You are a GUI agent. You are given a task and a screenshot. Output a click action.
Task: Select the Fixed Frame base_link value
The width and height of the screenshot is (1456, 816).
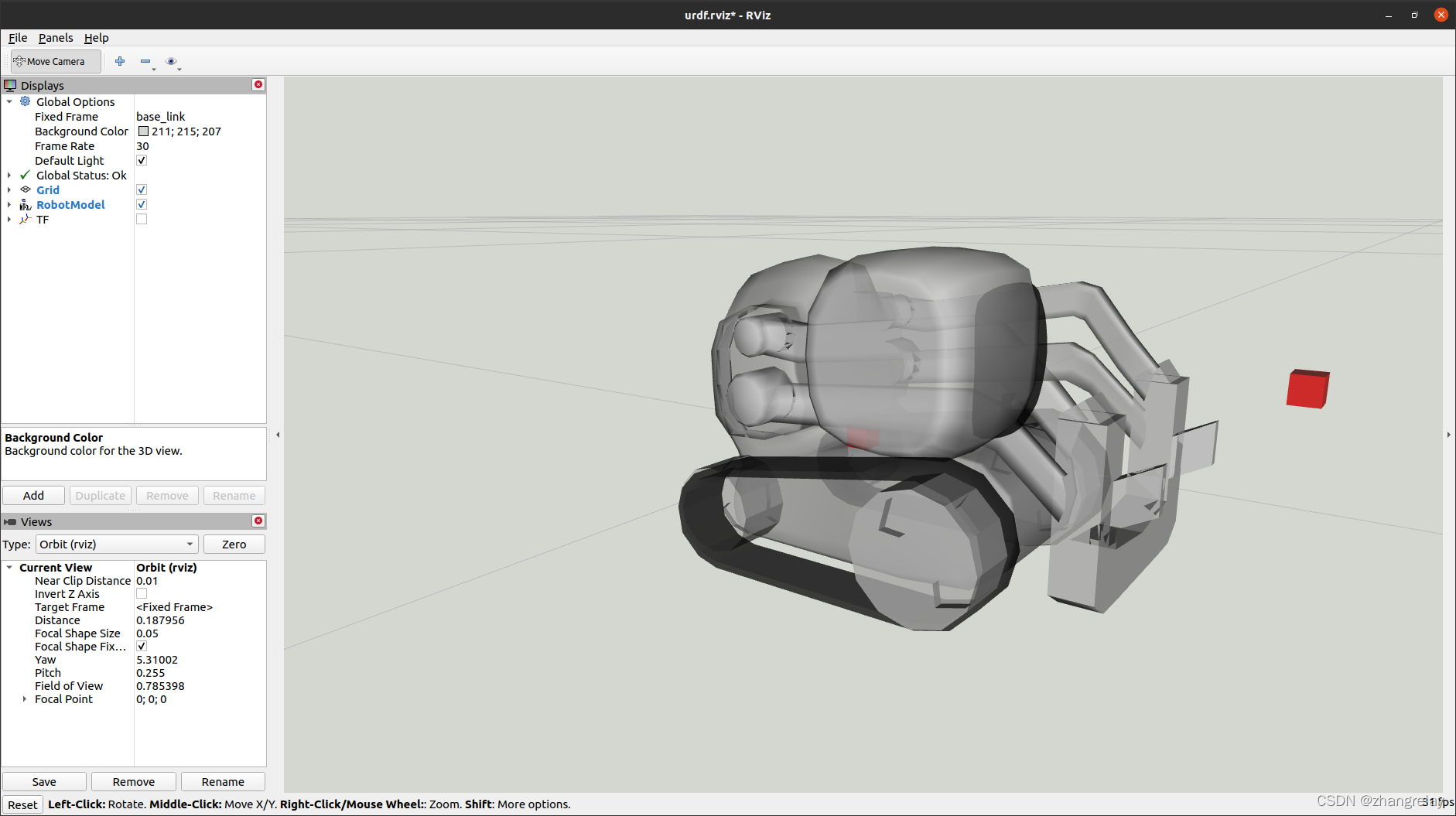[x=161, y=116]
